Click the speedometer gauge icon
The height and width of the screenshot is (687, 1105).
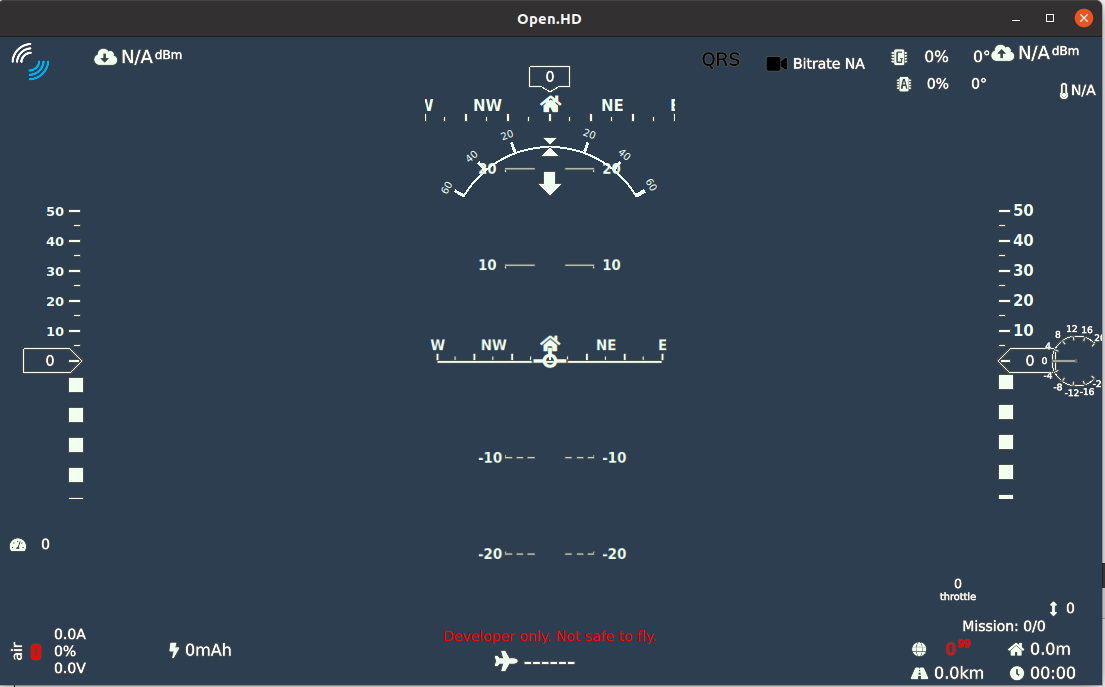[18, 545]
